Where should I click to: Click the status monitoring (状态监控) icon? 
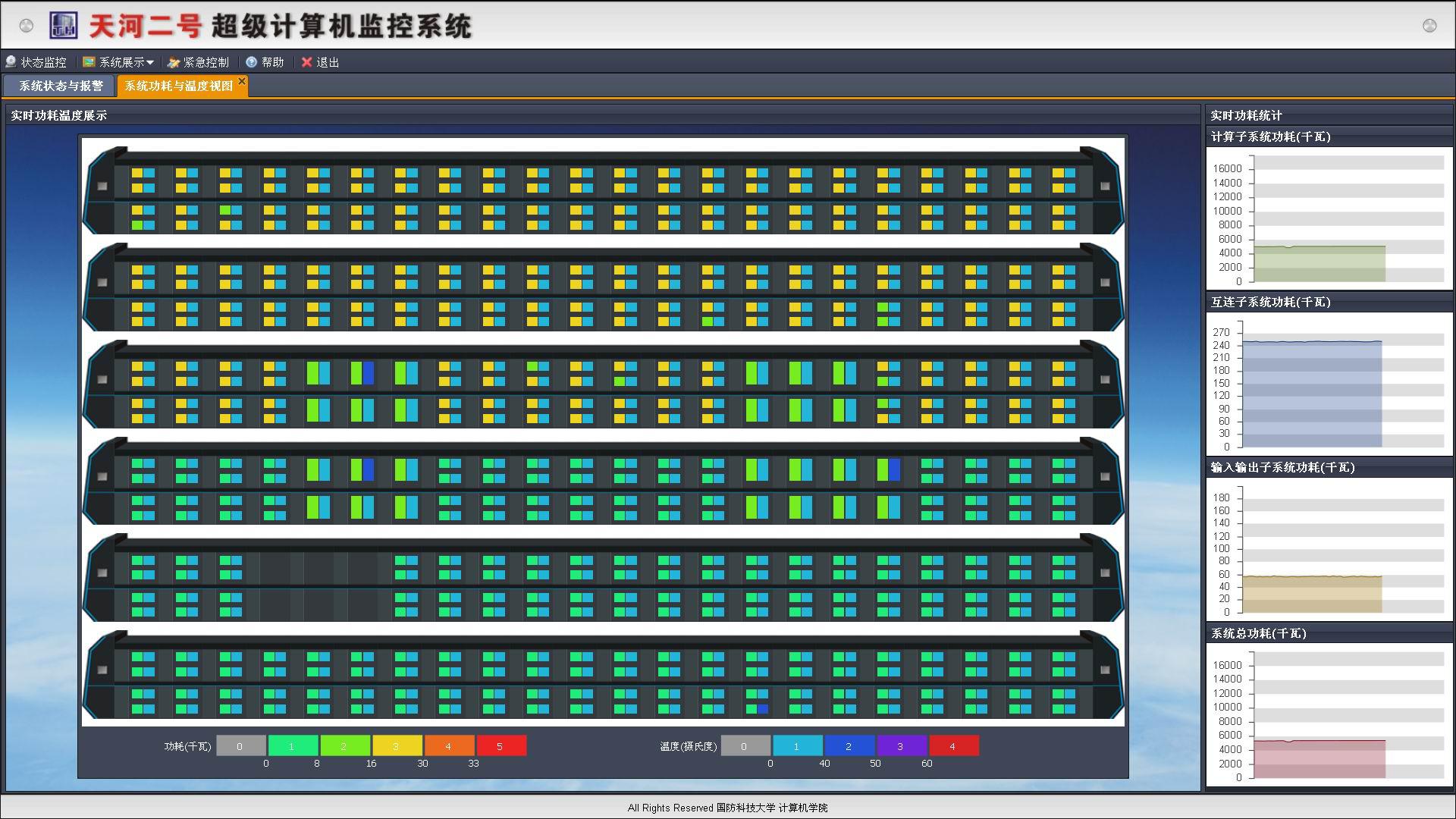tap(11, 61)
